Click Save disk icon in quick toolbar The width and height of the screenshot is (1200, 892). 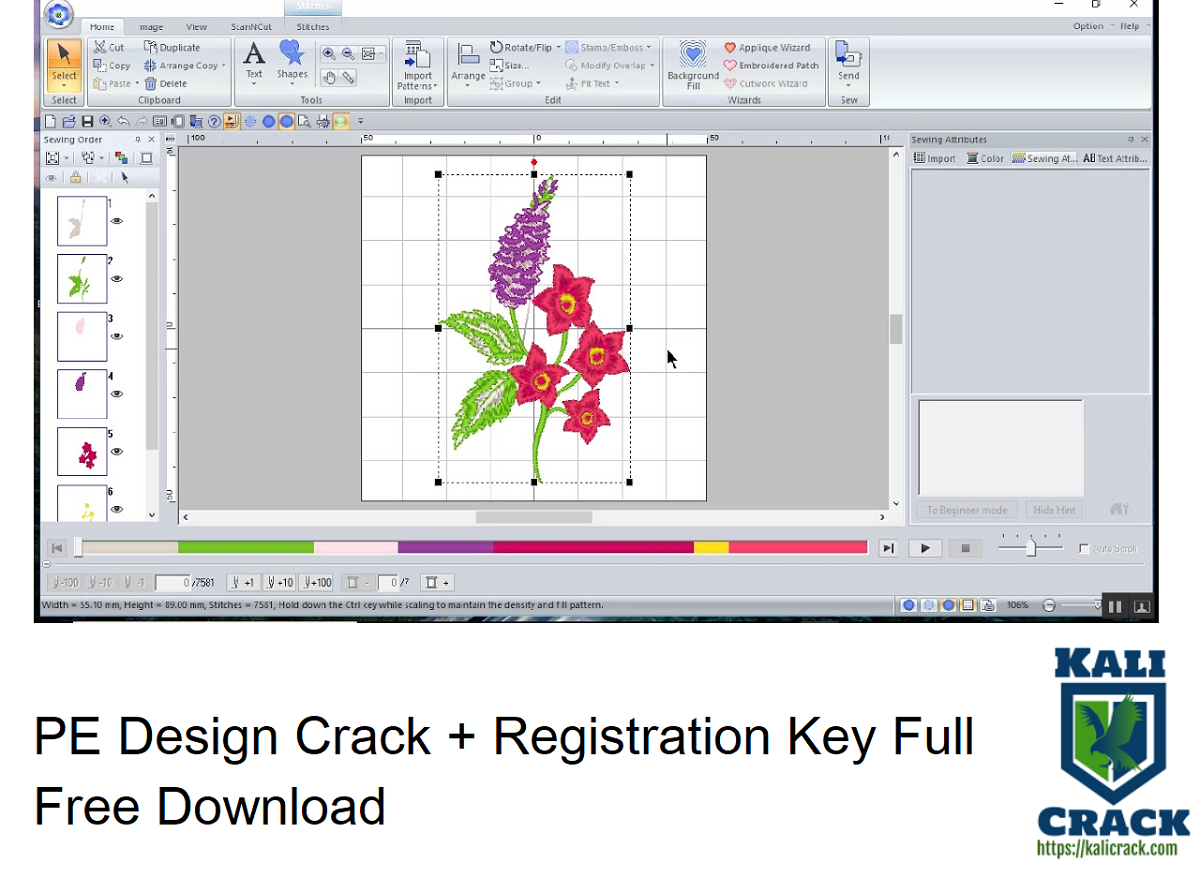click(x=87, y=121)
